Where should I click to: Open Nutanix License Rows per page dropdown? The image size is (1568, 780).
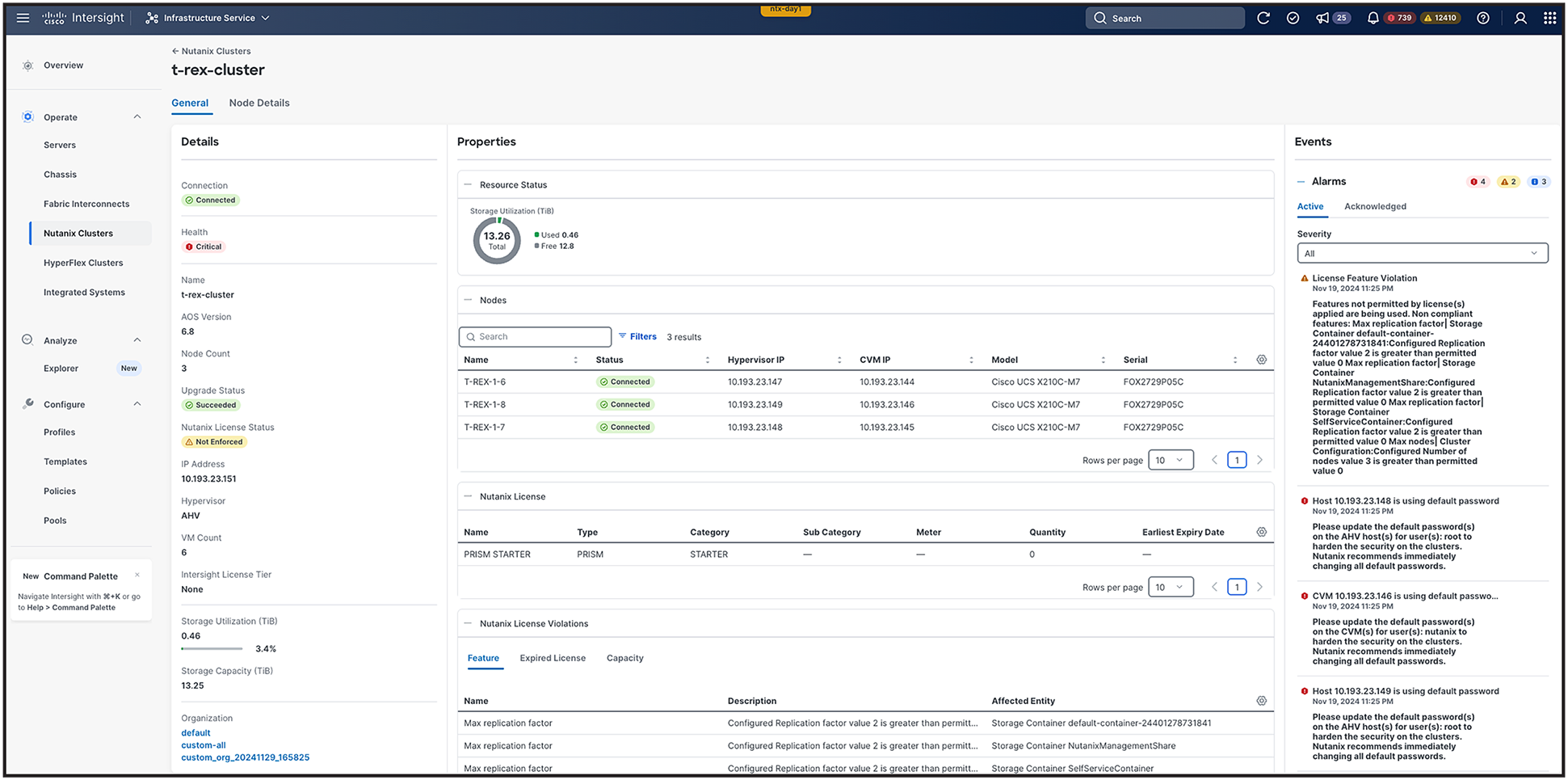pos(1171,587)
